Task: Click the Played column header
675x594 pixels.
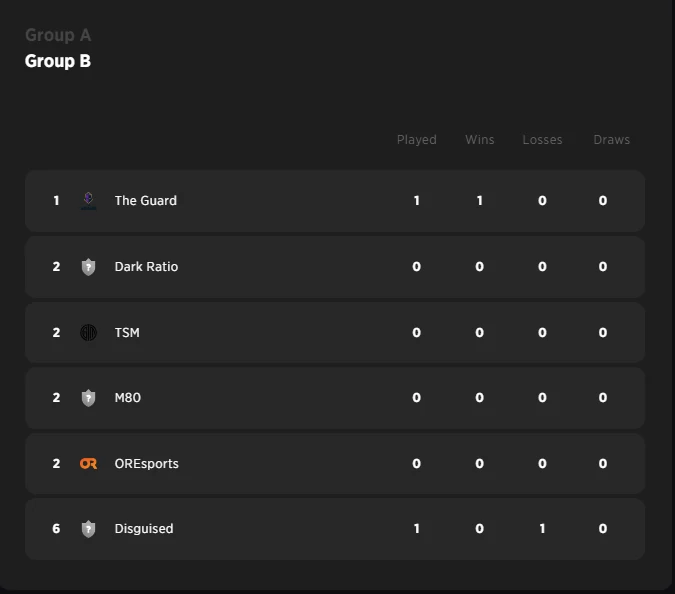Action: pos(417,140)
